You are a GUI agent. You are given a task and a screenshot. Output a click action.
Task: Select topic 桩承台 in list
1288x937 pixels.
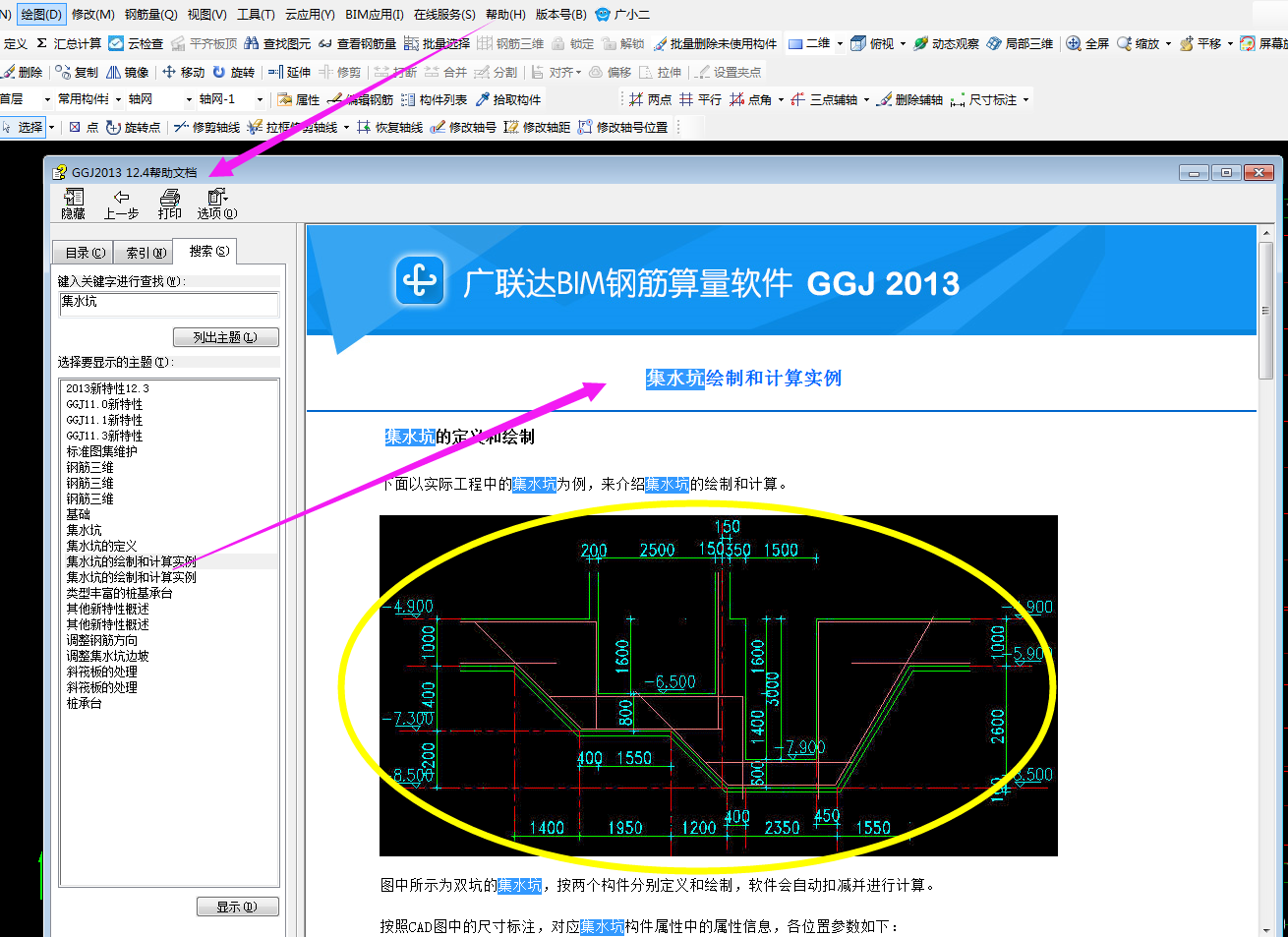(x=84, y=703)
